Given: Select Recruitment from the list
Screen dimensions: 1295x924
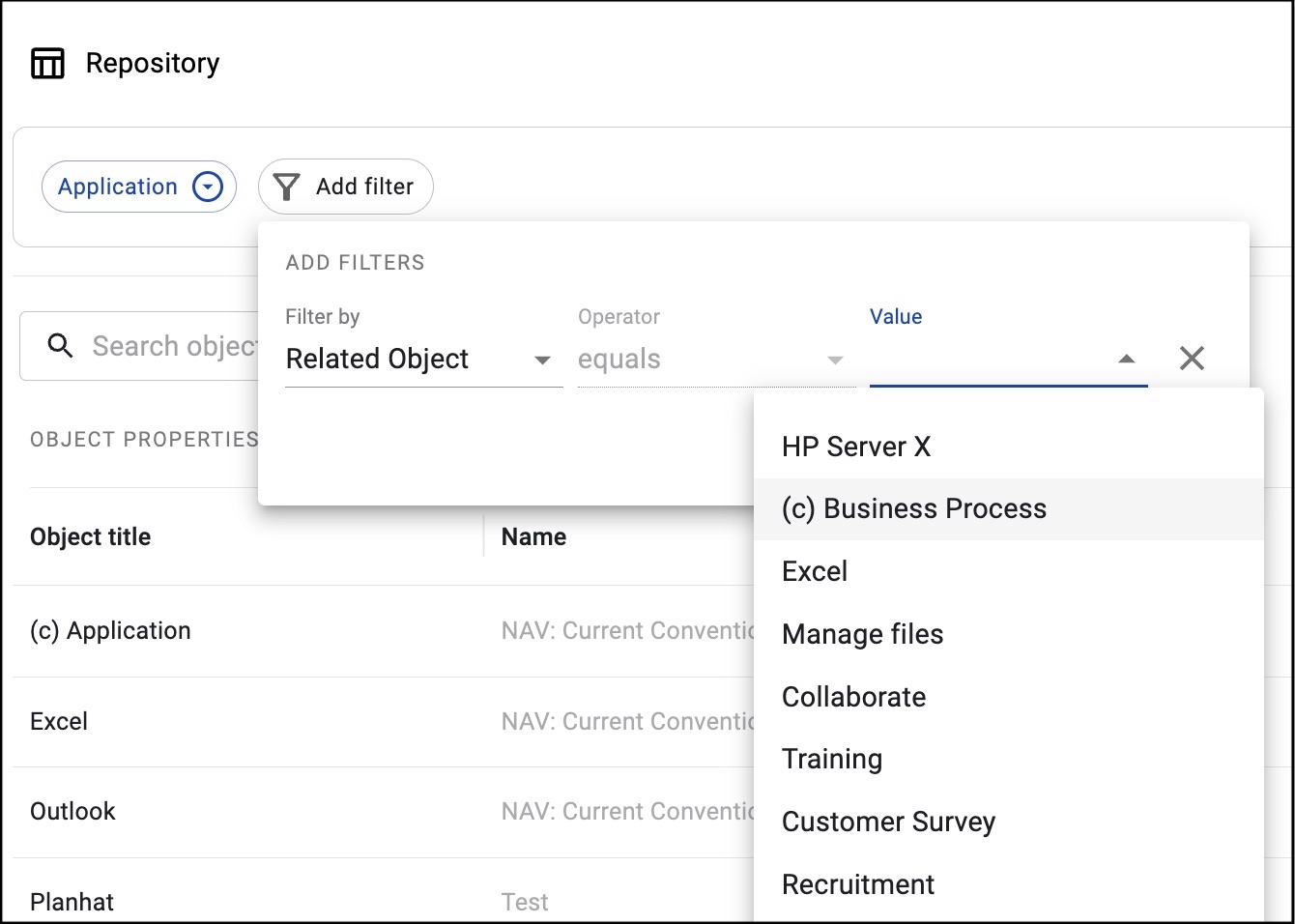Looking at the screenshot, I should tap(1008, 884).
